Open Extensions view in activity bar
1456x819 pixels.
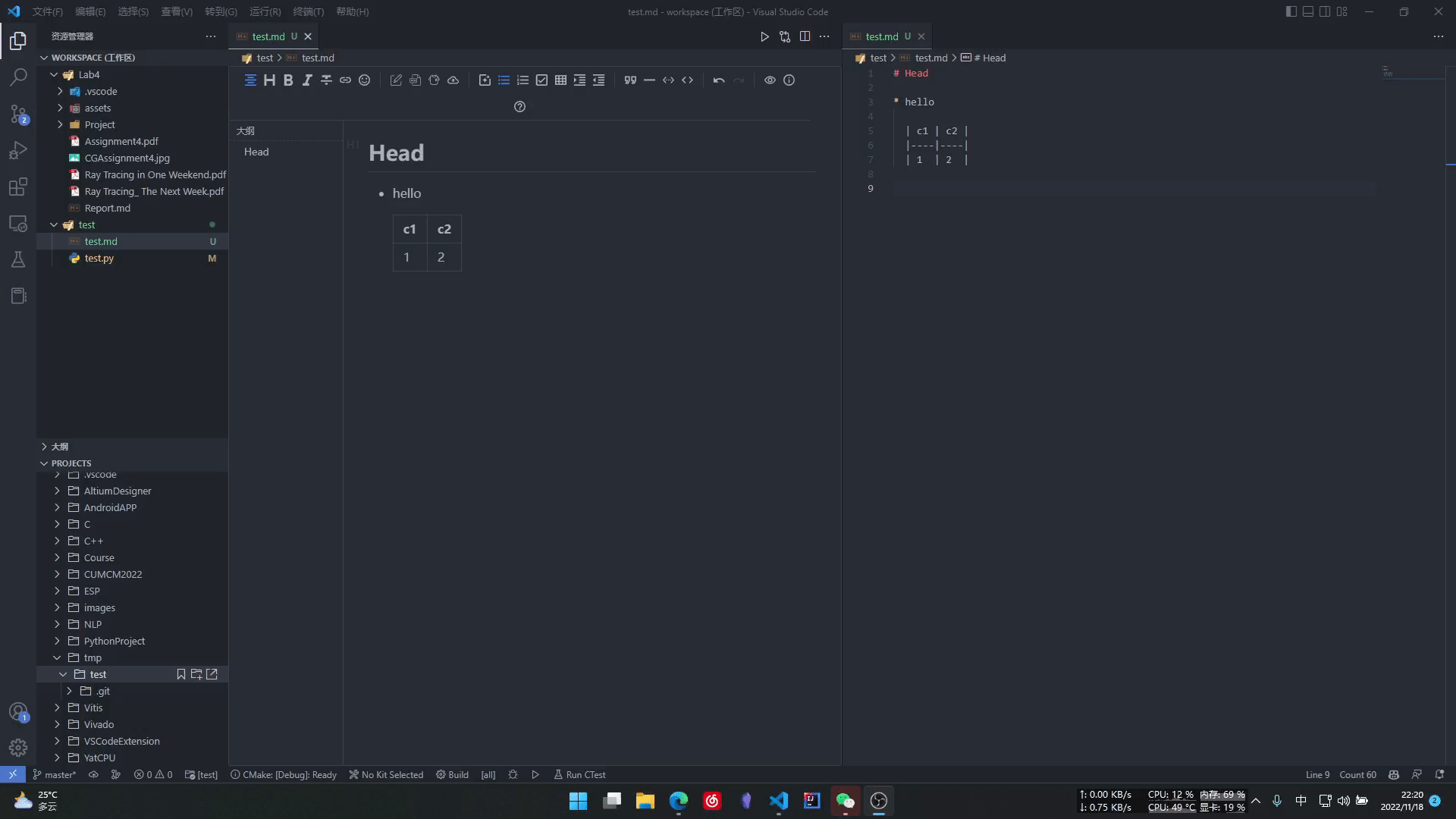(18, 187)
